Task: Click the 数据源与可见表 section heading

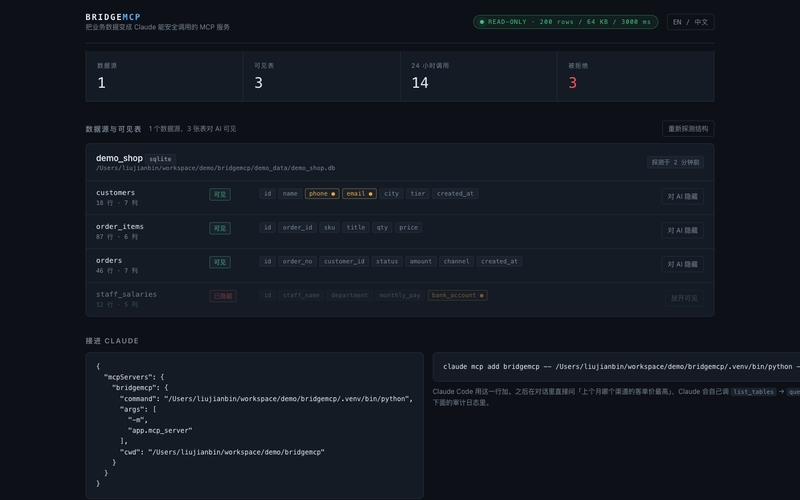Action: tap(113, 129)
